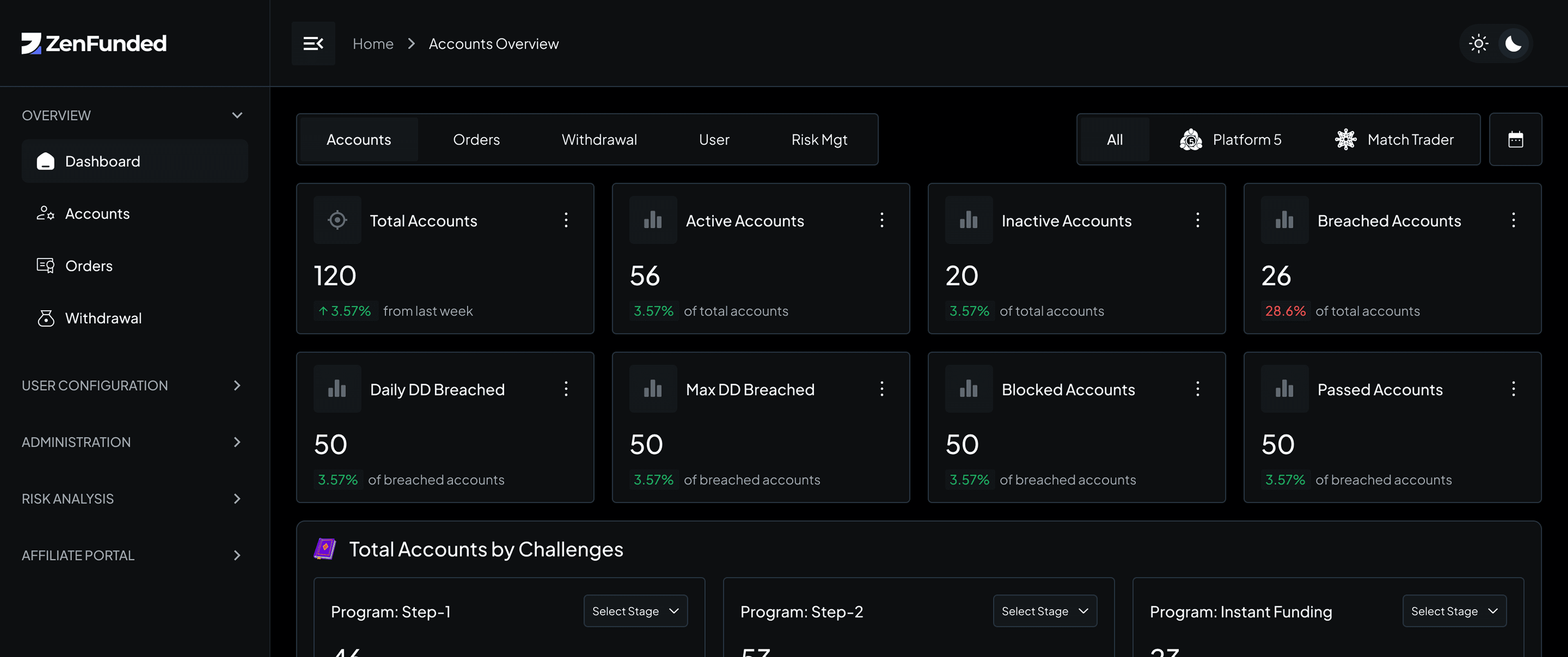Image resolution: width=1568 pixels, height=657 pixels.
Task: Open Inactive Accounts card options menu
Action: (1198, 220)
